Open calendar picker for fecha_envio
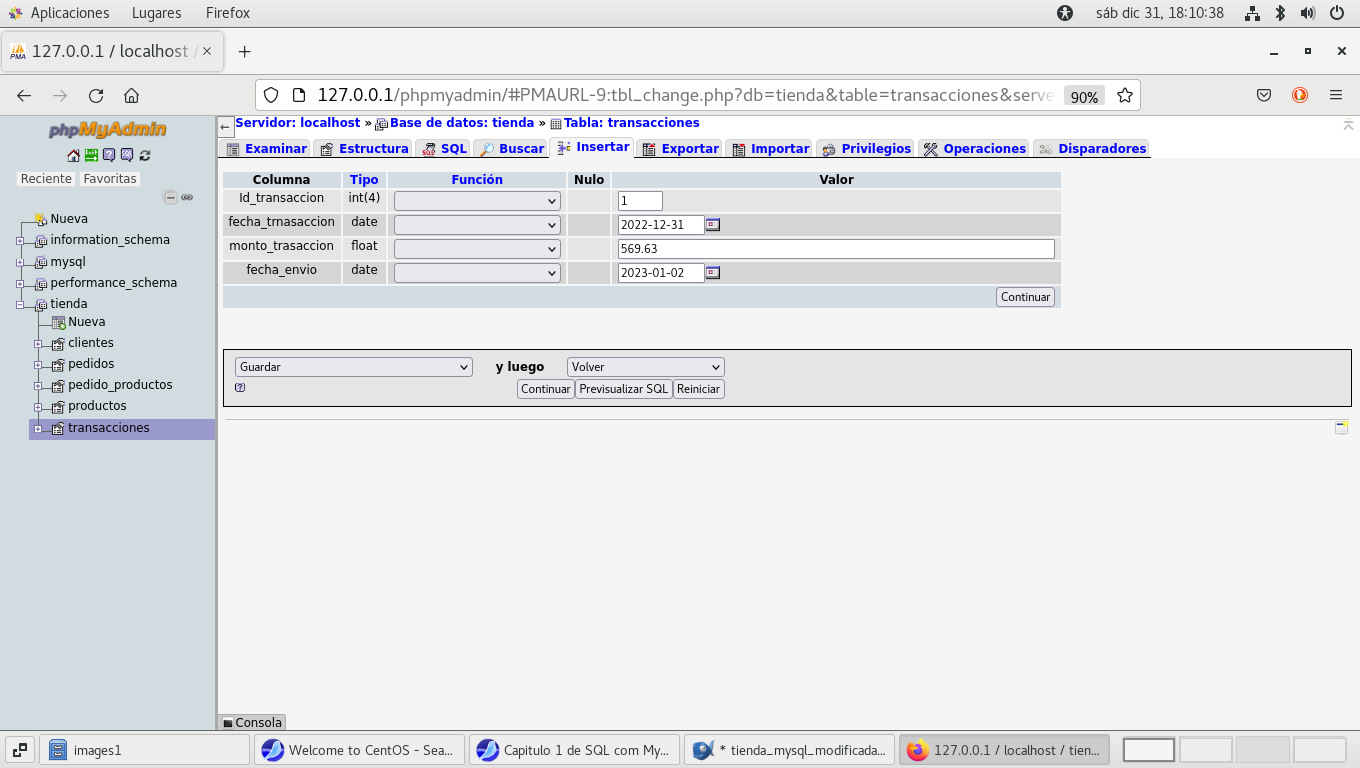Viewport: 1360px width, 768px height. point(712,273)
